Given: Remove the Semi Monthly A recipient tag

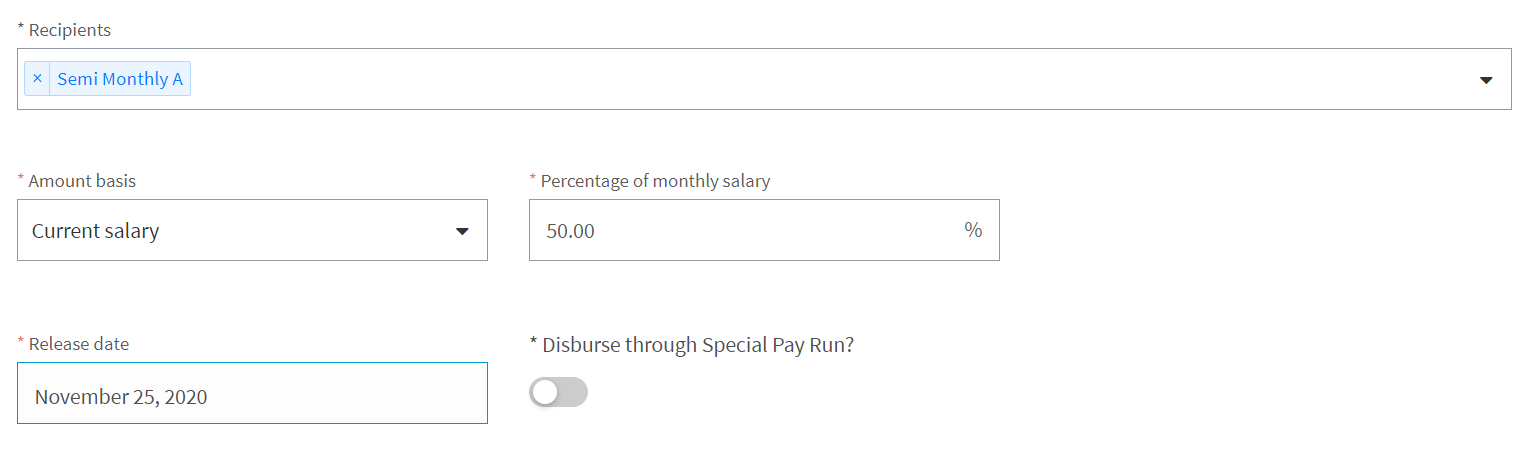Looking at the screenshot, I should click(37, 79).
